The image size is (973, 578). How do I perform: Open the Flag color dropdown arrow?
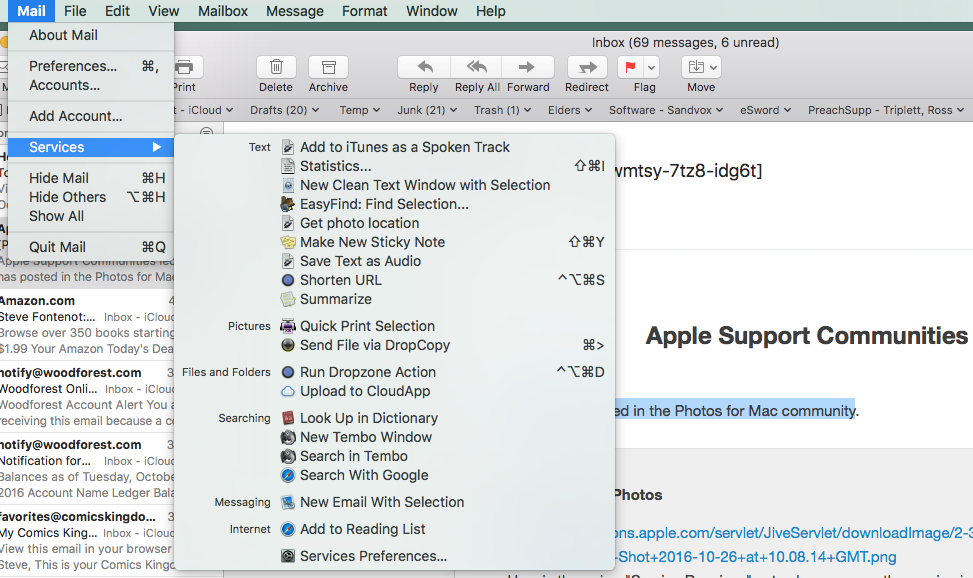pyautogui.click(x=651, y=67)
